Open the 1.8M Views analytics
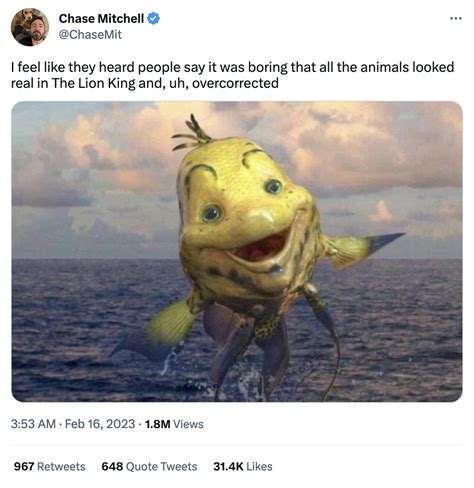 tap(174, 424)
